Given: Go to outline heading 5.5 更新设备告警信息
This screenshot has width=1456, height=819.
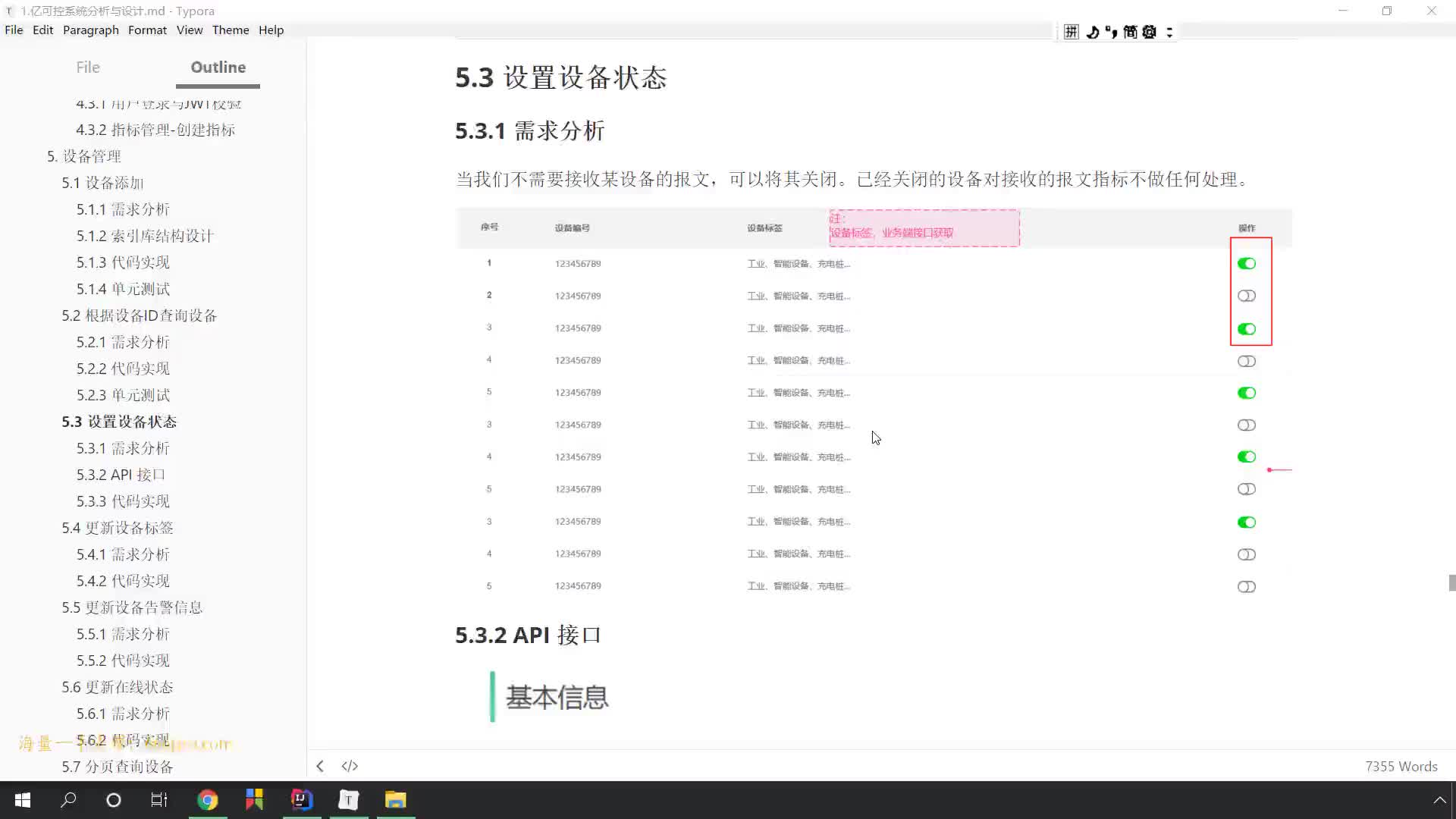Looking at the screenshot, I should (132, 607).
